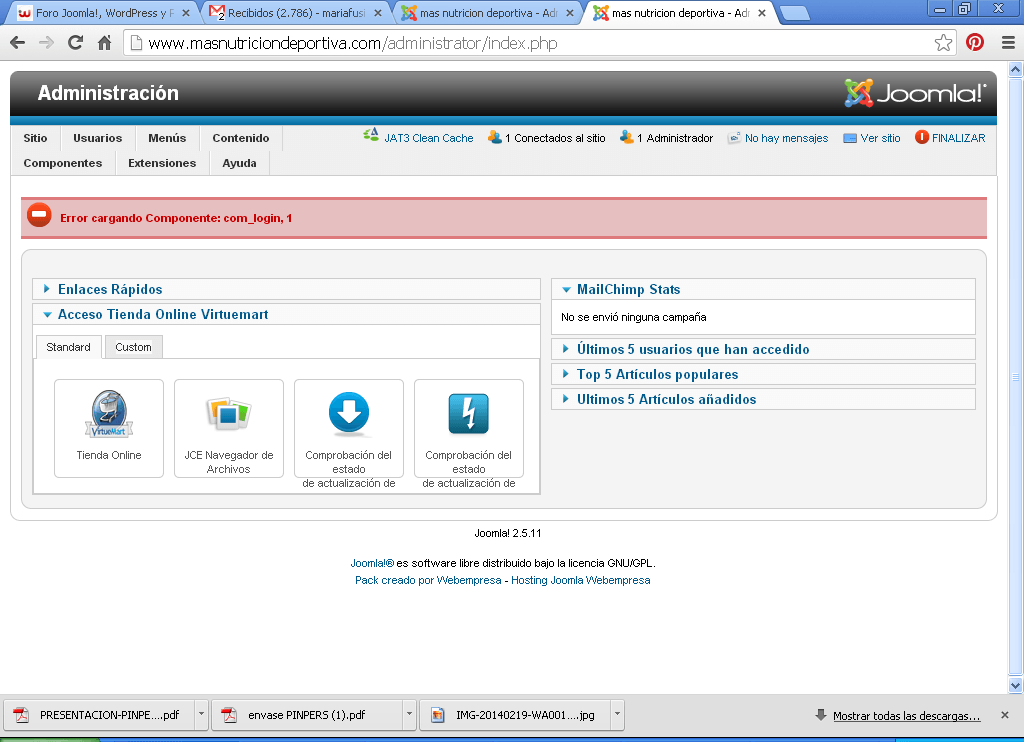Image resolution: width=1024 pixels, height=742 pixels.
Task: Click Hosting Joomla Webempresa link
Action: [x=581, y=580]
